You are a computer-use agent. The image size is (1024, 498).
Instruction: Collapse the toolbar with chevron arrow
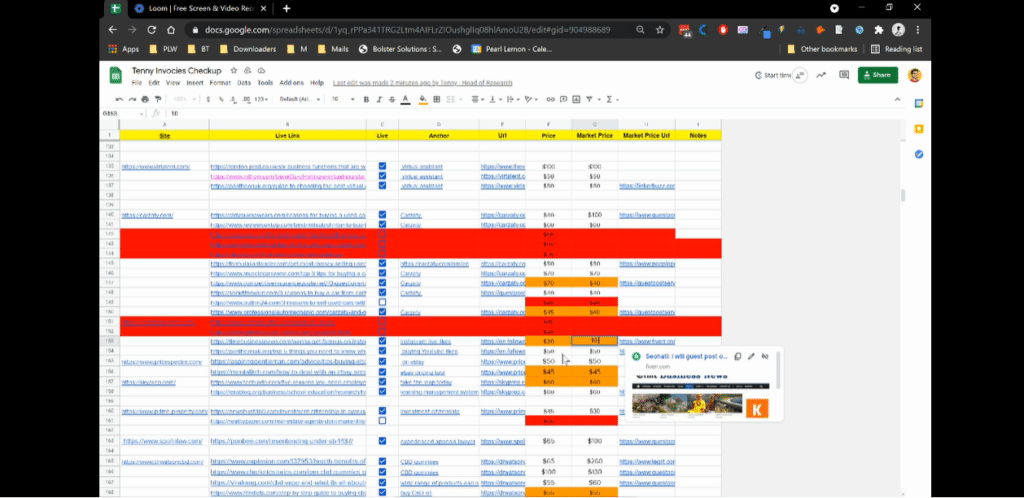[x=899, y=99]
